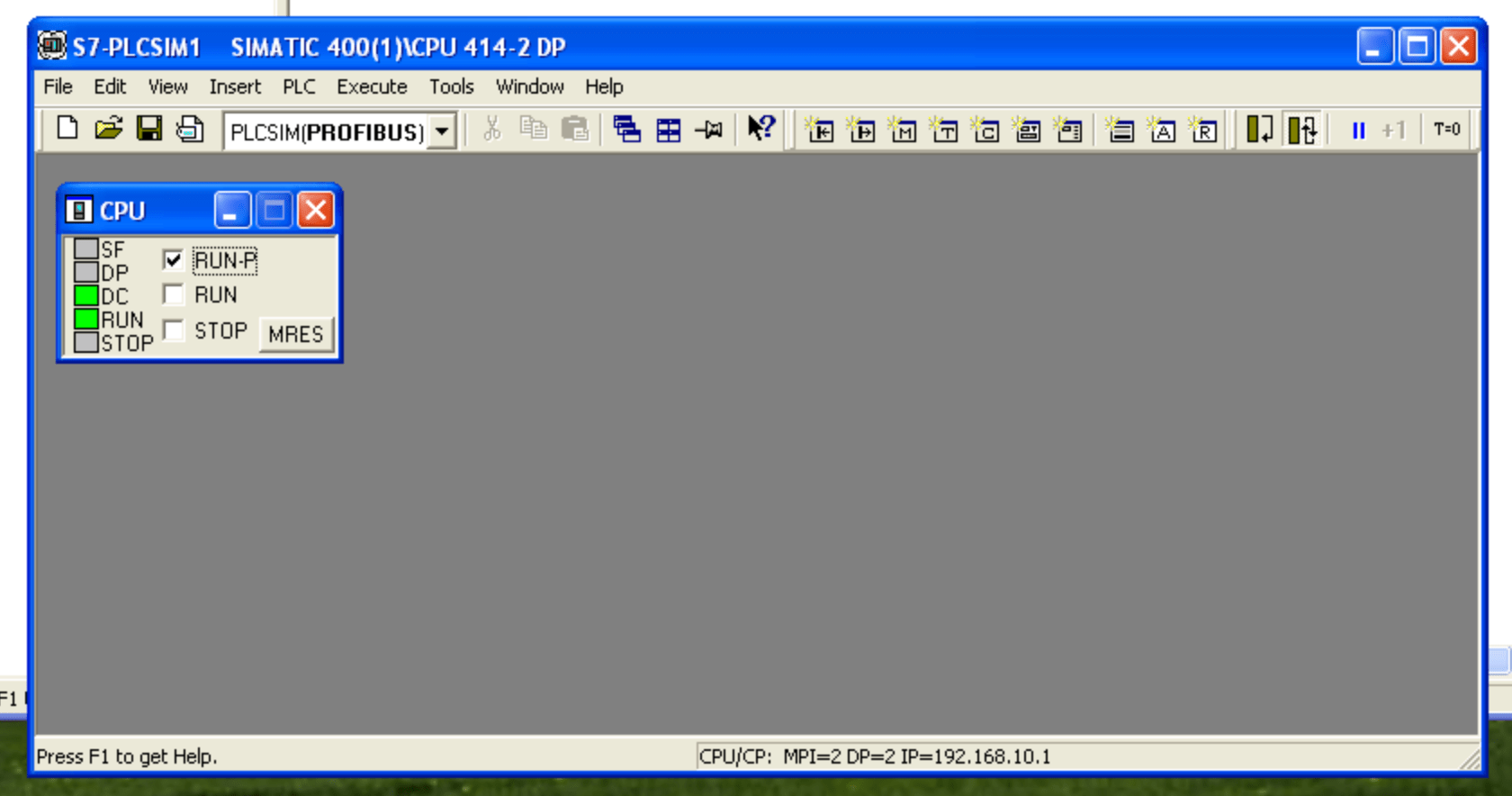
Task: Open the Tools menu
Action: [x=451, y=86]
